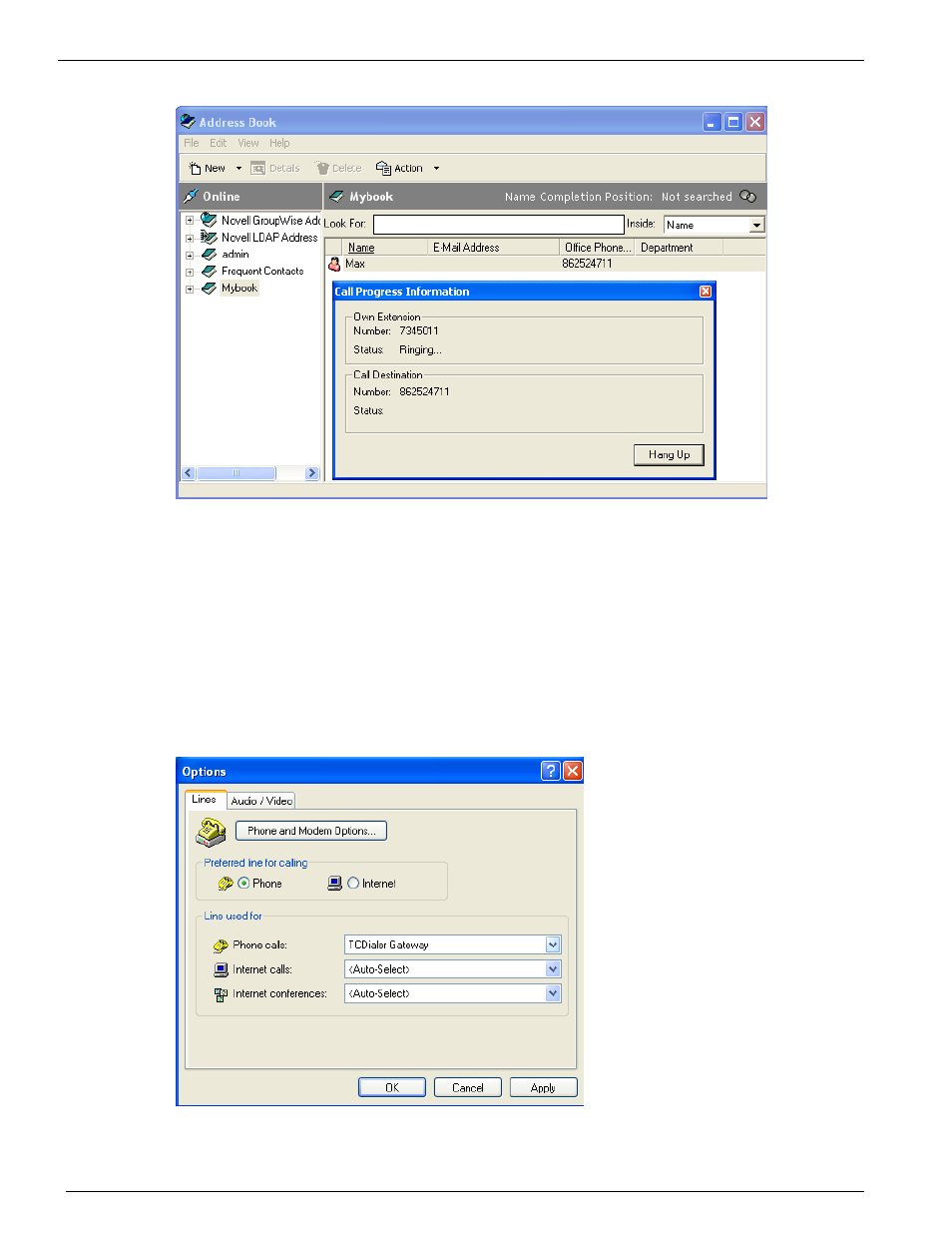The height and width of the screenshot is (1233, 952).
Task: Select Max's office phone 862524711 cell
Action: pos(587,264)
